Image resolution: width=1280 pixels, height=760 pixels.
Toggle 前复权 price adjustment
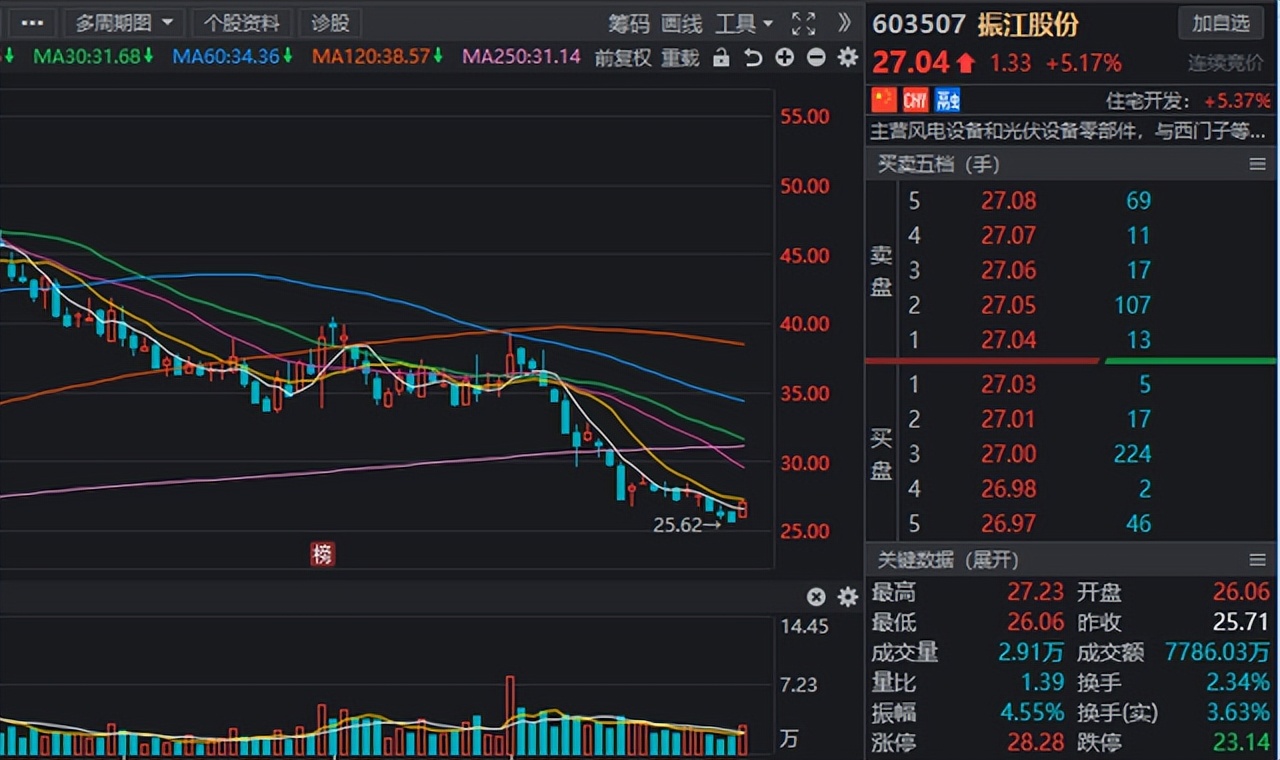tap(622, 58)
